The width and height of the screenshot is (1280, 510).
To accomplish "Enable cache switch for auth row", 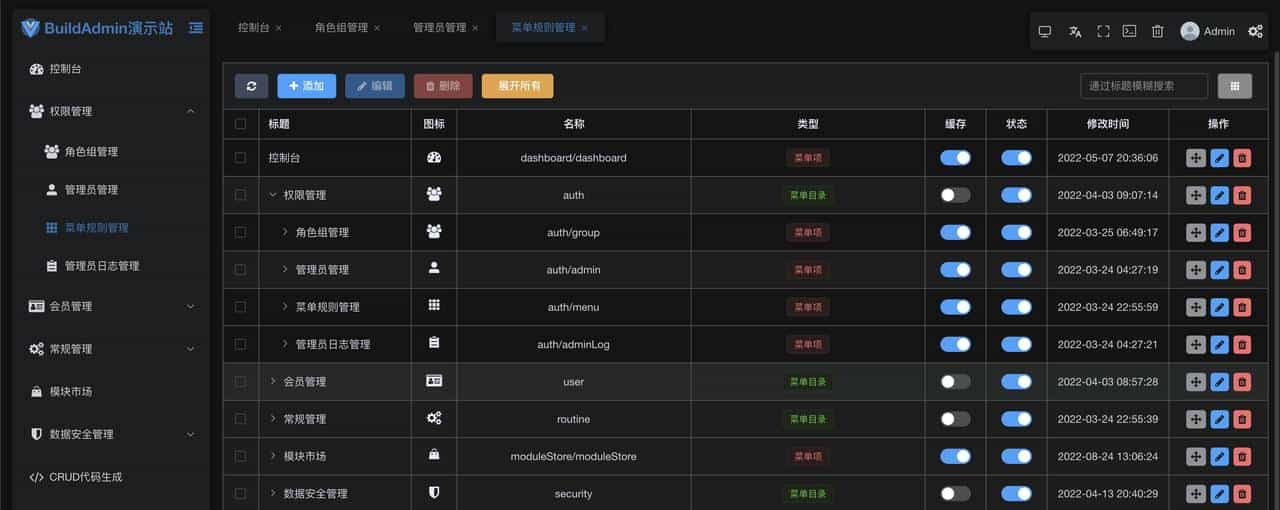I will coord(955,195).
